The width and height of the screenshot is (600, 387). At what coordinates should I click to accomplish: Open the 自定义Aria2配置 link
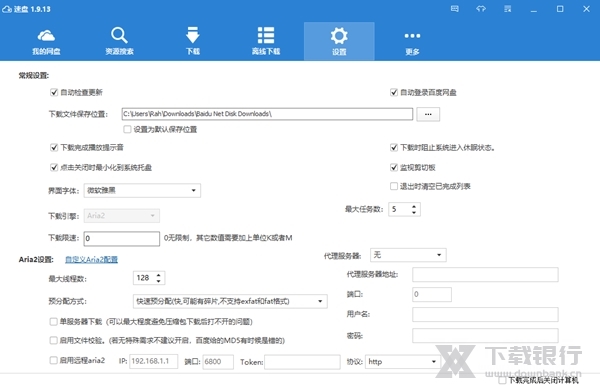click(x=91, y=260)
